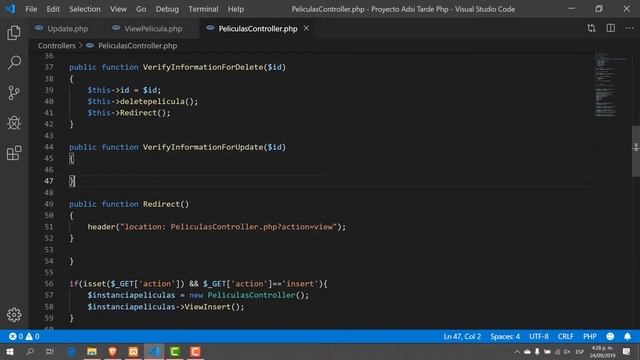This screenshot has height=360, width=640.
Task: Open the Debug menu
Action: click(167, 9)
